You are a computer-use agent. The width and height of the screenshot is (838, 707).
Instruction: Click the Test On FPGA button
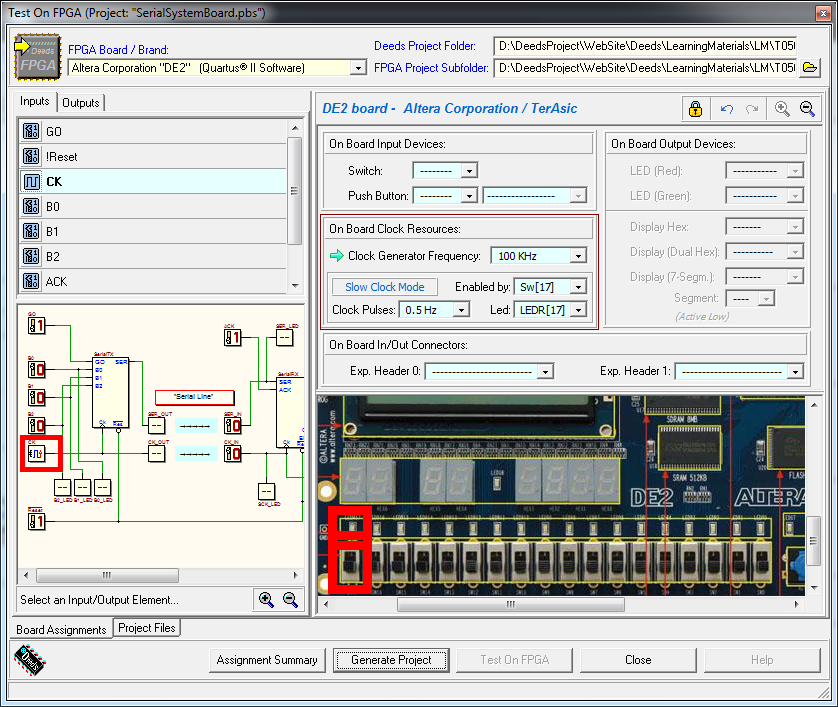tap(515, 660)
